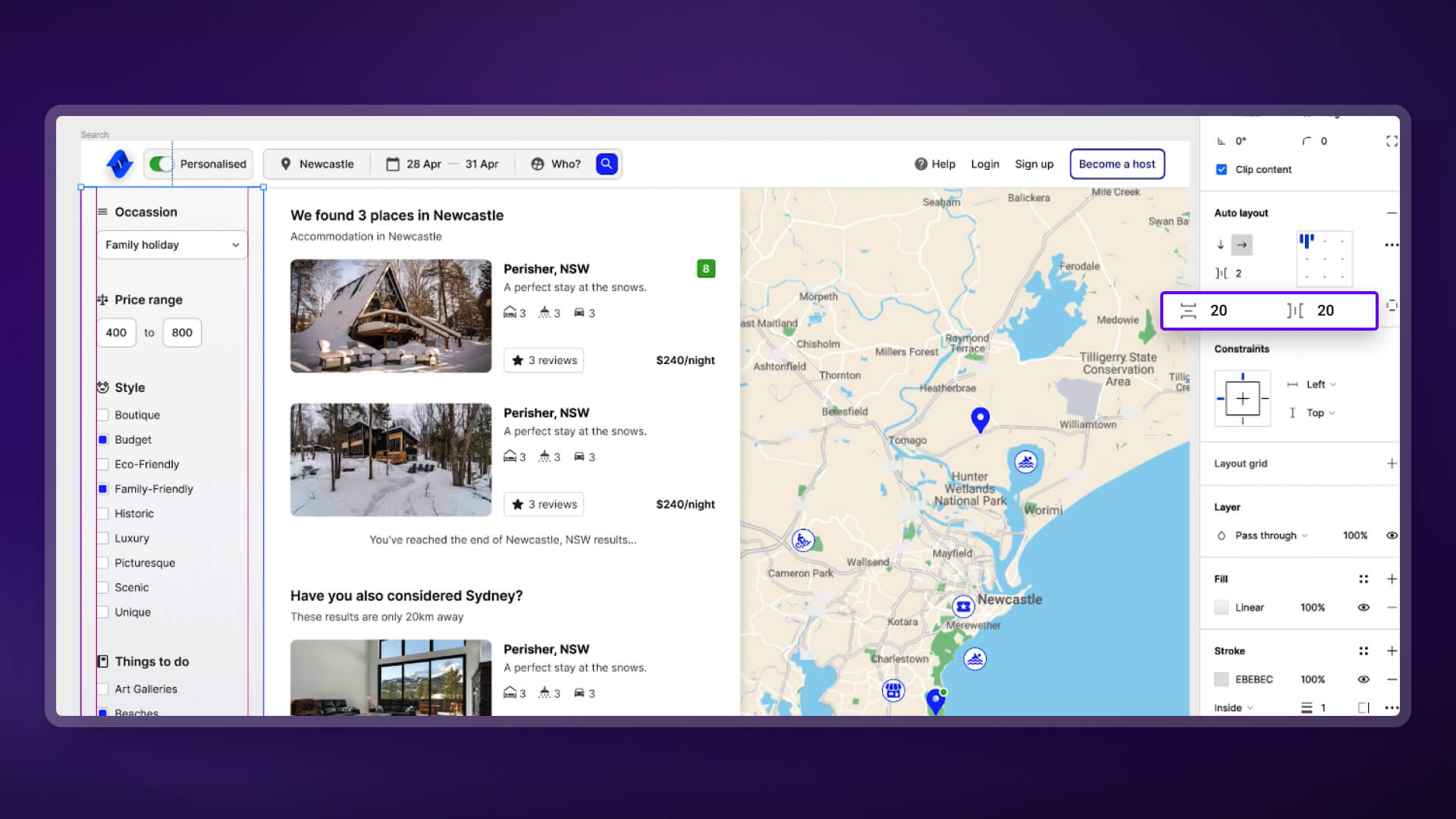Click blue location pin near Heatherbrae
The height and width of the screenshot is (819, 1456).
(980, 419)
